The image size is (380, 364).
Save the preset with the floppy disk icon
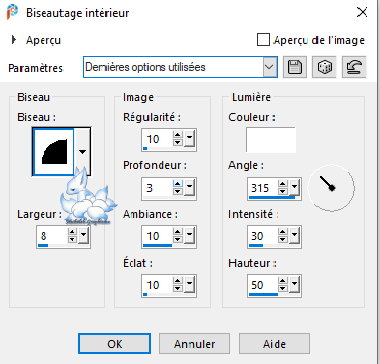coord(295,67)
